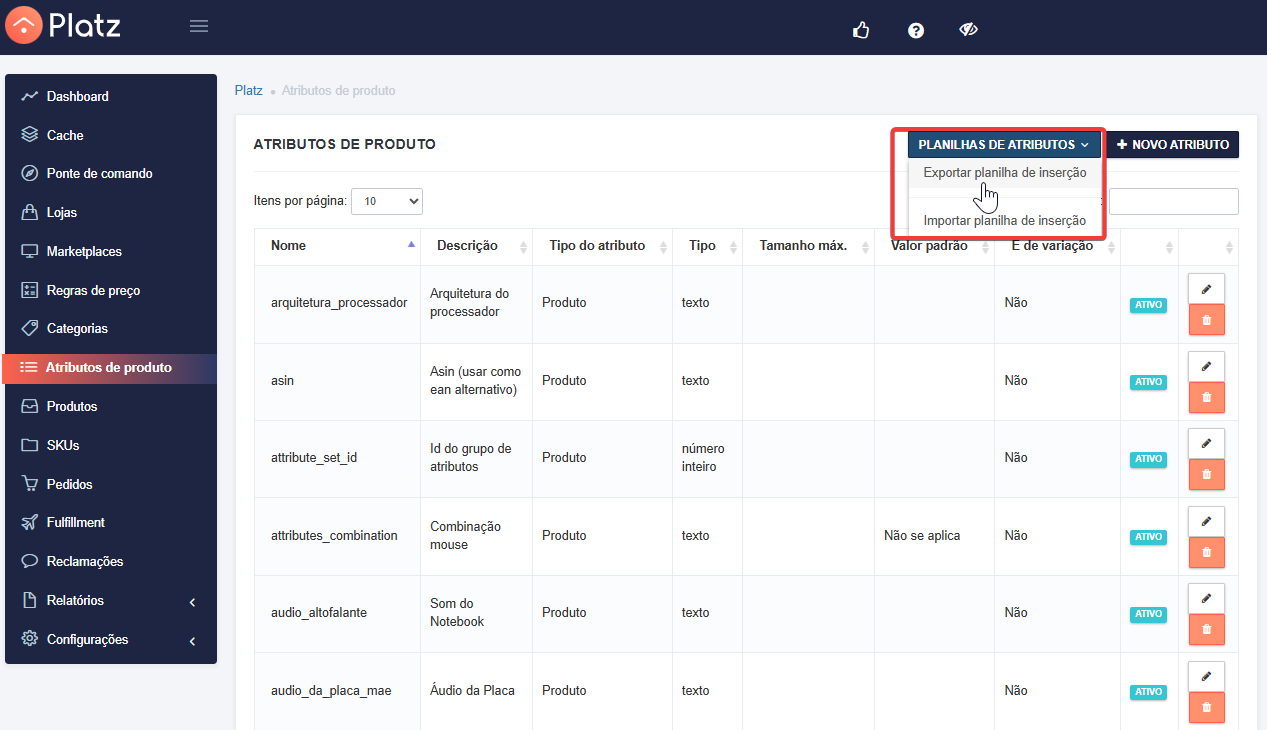This screenshot has width=1267, height=730.
Task: Expand the Relatórios submenu chevron
Action: click(192, 601)
